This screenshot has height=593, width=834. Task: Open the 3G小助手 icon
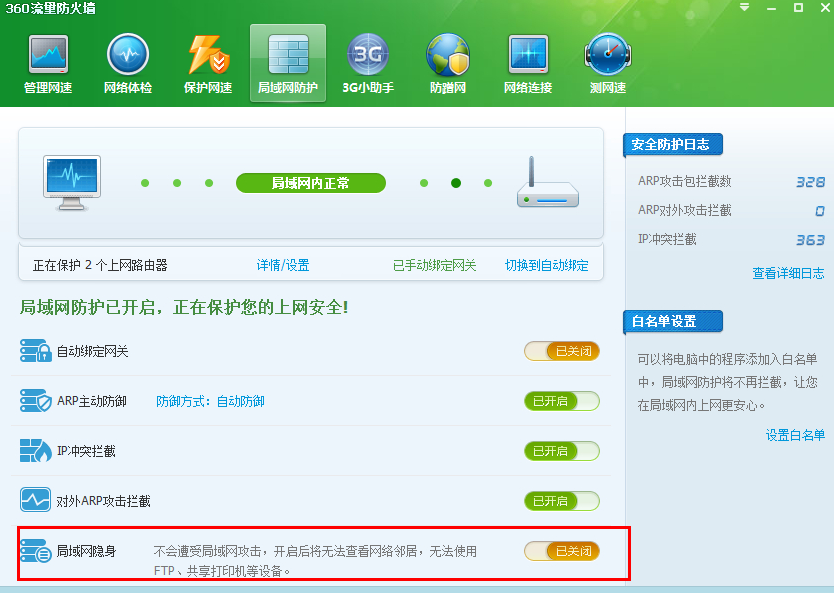(x=368, y=64)
